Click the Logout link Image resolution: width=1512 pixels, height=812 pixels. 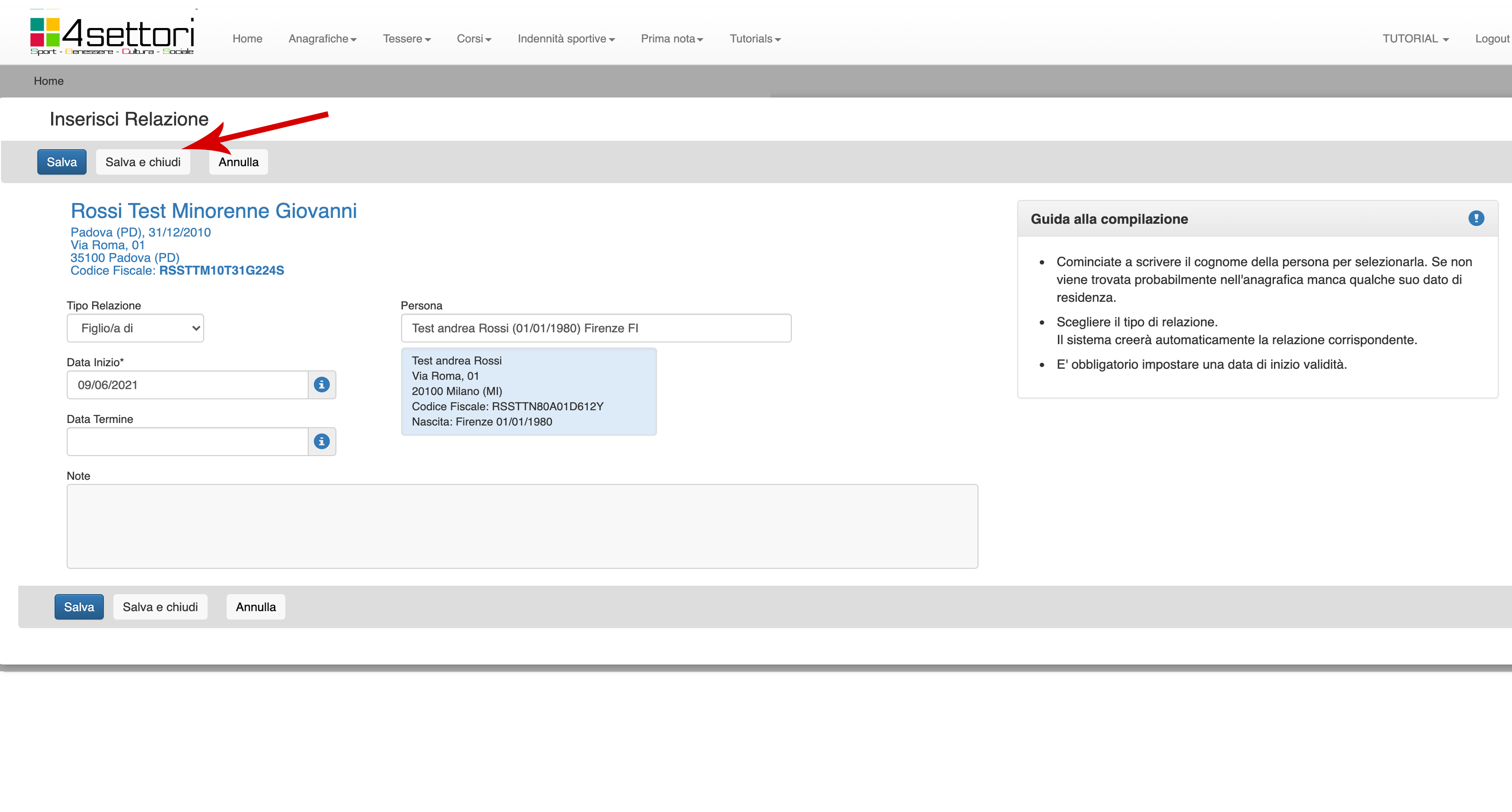(x=1492, y=39)
